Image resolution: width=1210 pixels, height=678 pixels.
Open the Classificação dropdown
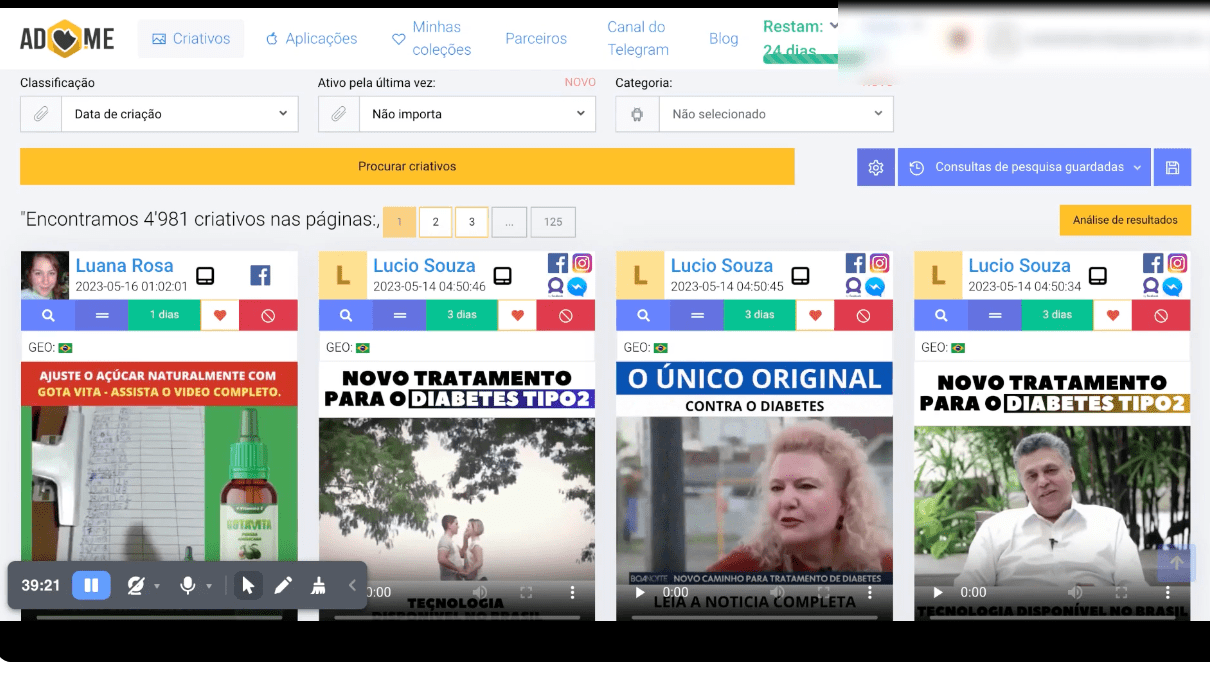point(180,114)
